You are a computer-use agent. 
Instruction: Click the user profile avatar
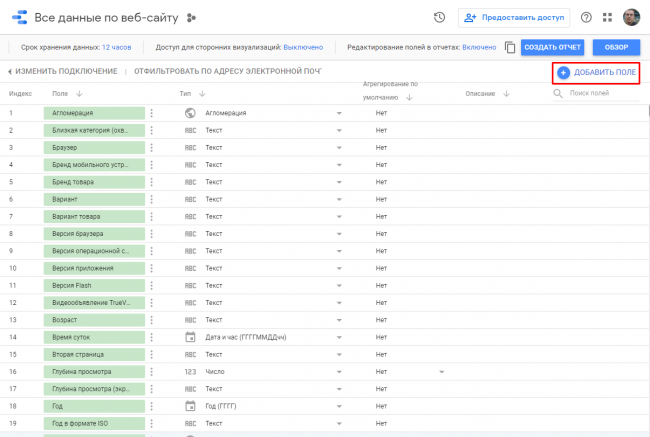pyautogui.click(x=631, y=17)
